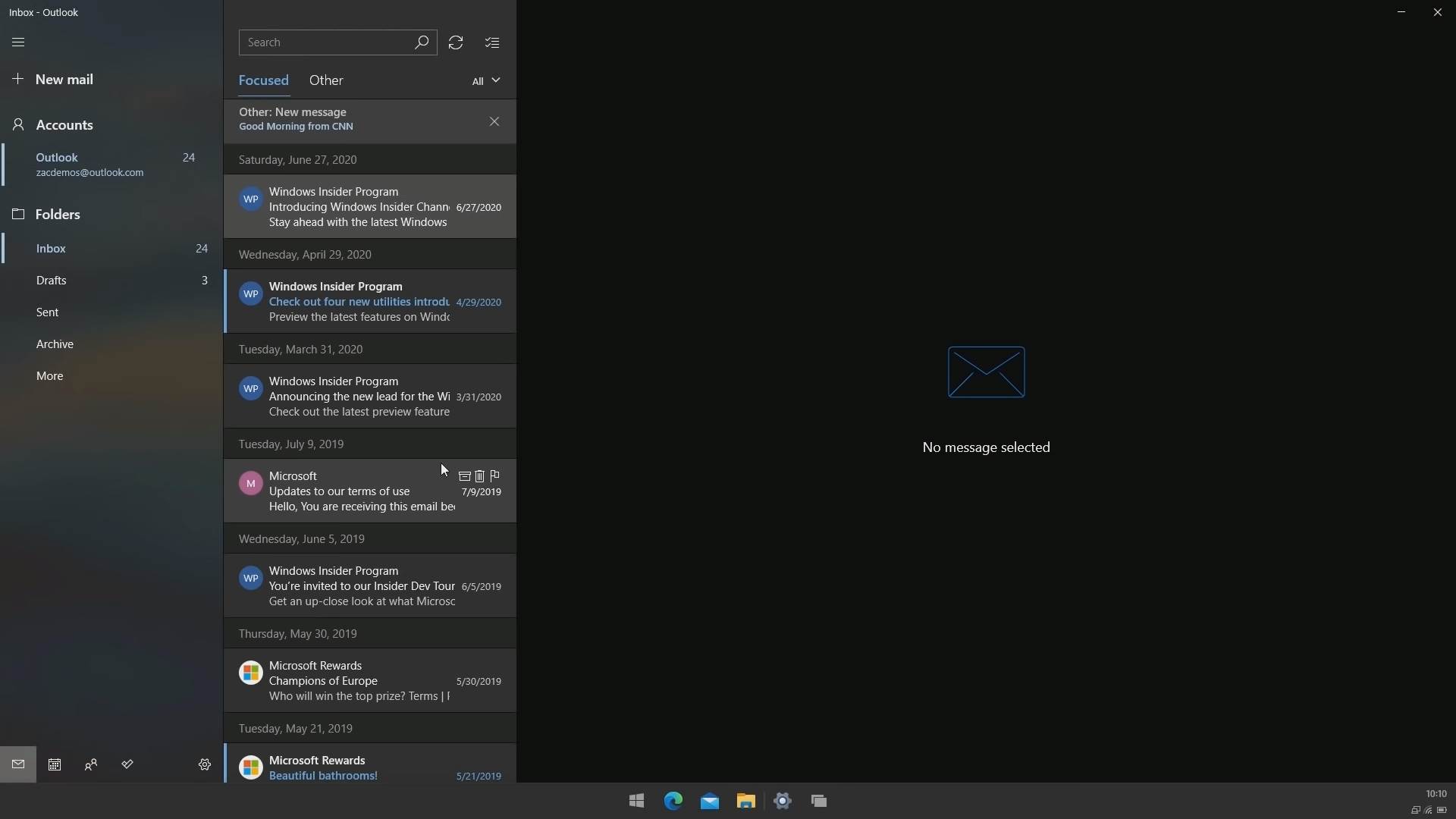Flag the Microsoft terms of use email

(494, 475)
